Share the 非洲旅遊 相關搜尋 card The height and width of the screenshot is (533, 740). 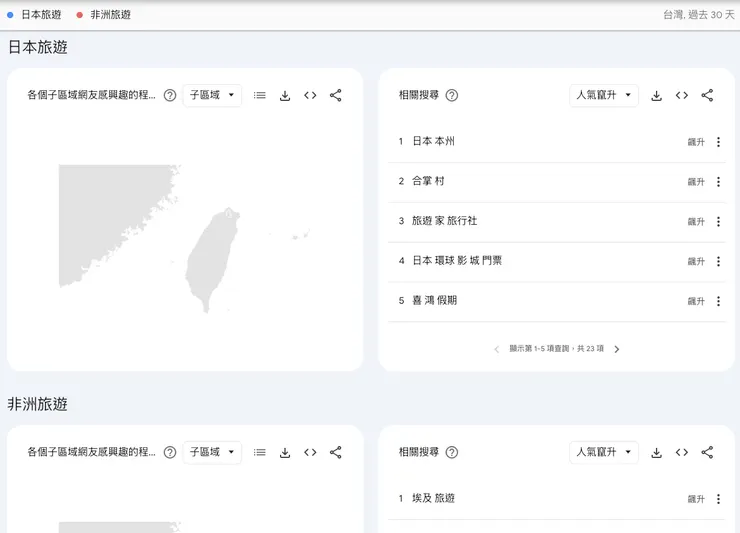(707, 452)
